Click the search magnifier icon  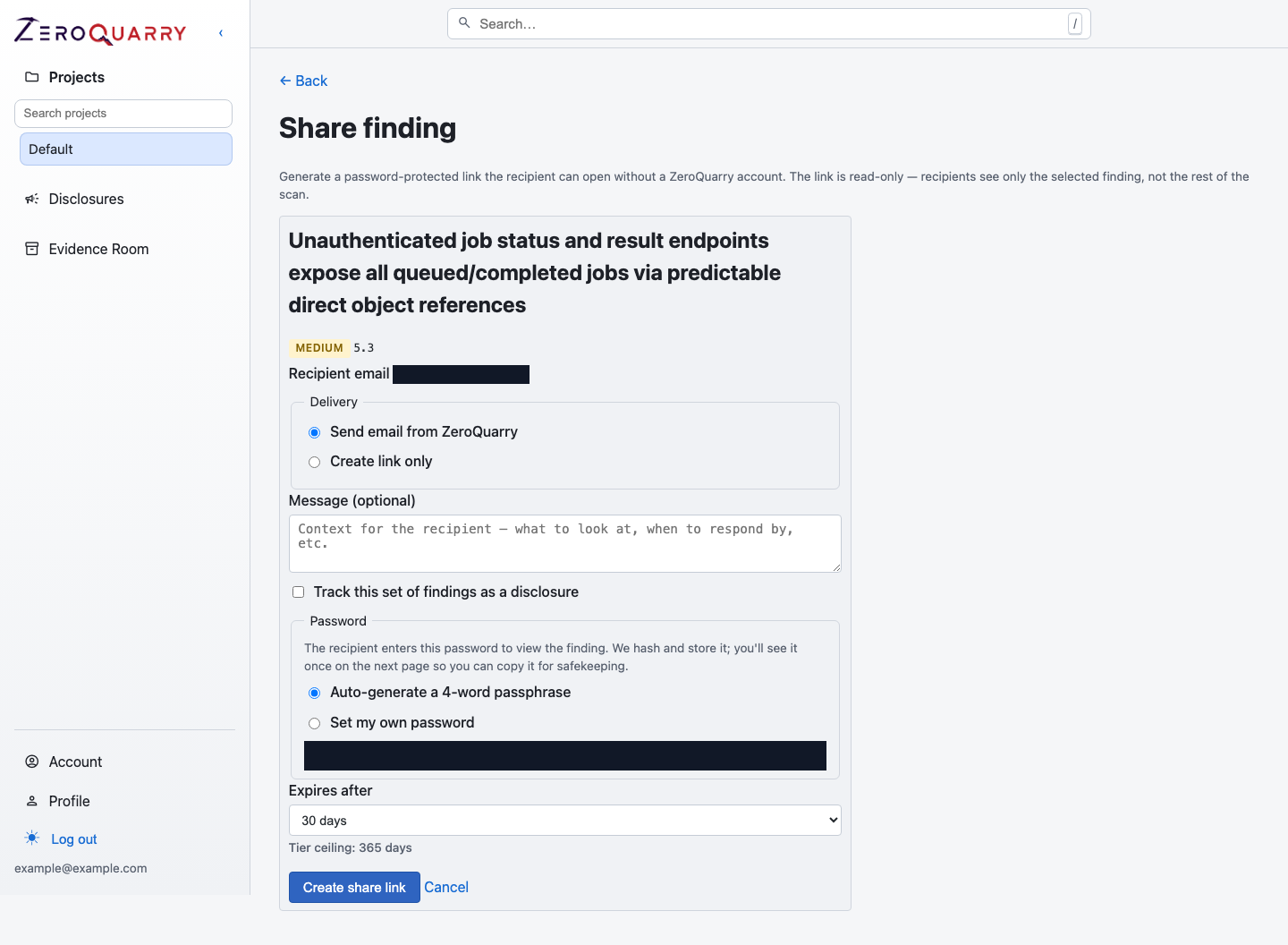464,23
